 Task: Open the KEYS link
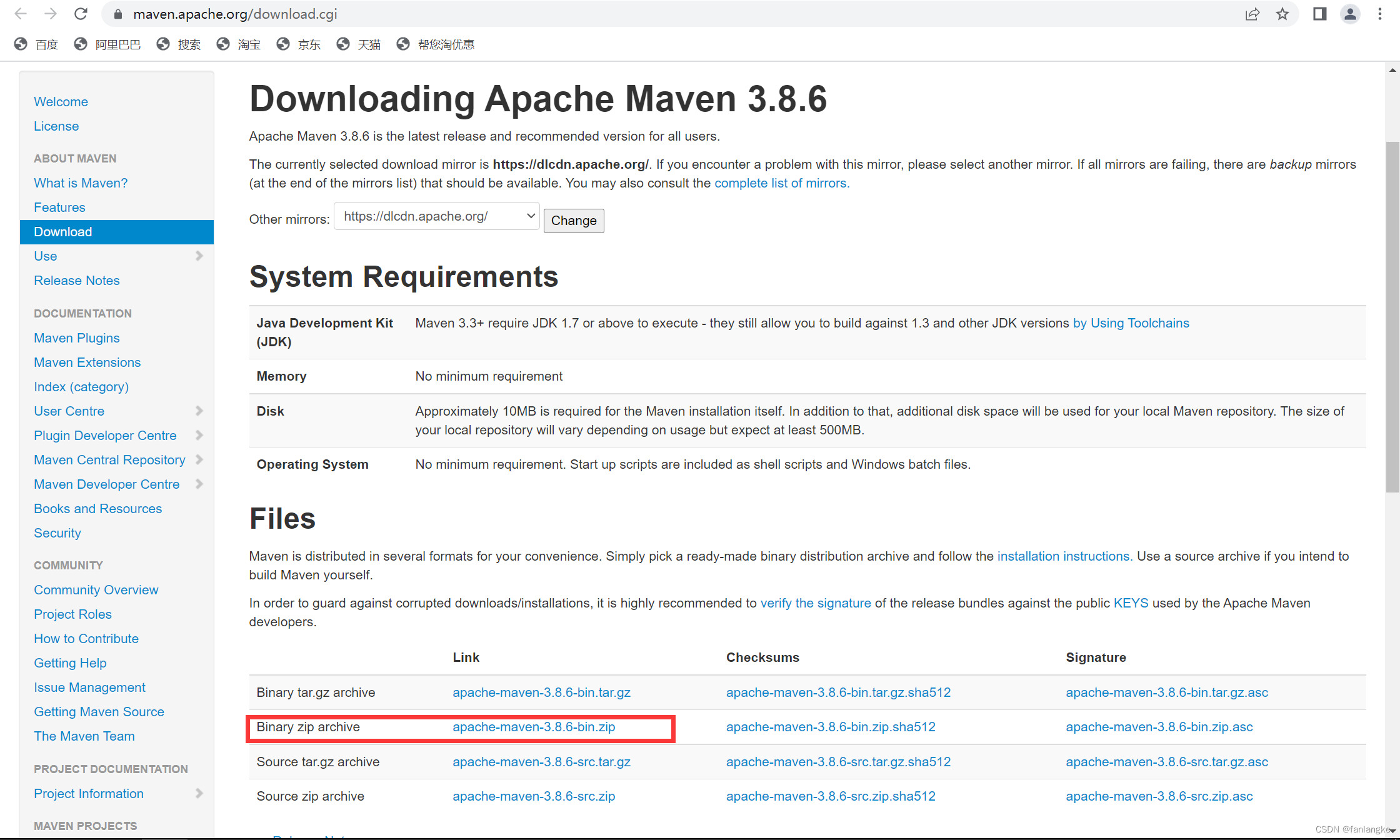coord(1131,603)
